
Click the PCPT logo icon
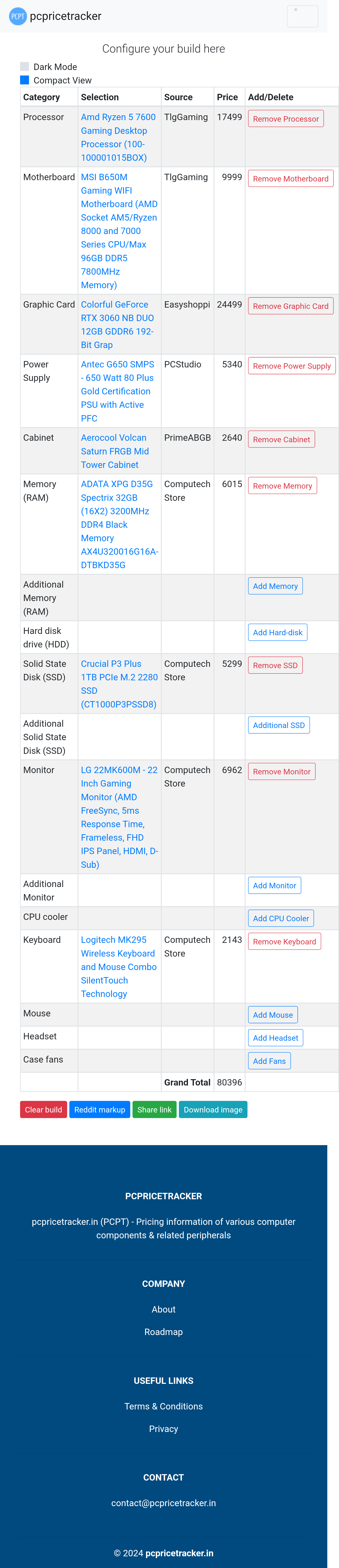tap(18, 16)
